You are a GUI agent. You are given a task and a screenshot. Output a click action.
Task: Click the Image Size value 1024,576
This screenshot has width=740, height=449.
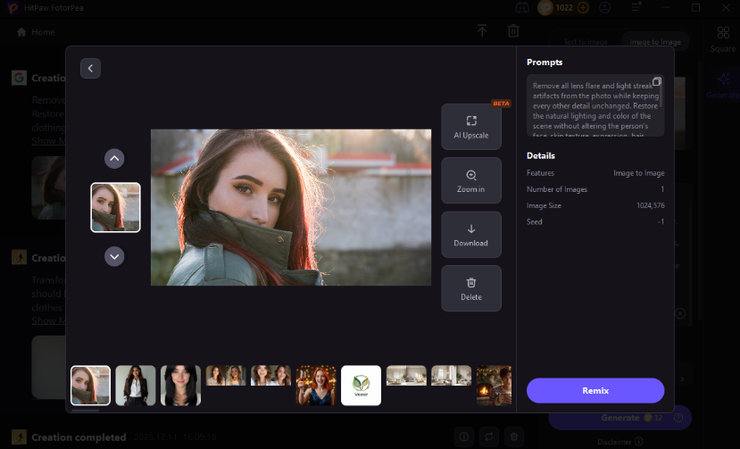pyautogui.click(x=650, y=205)
